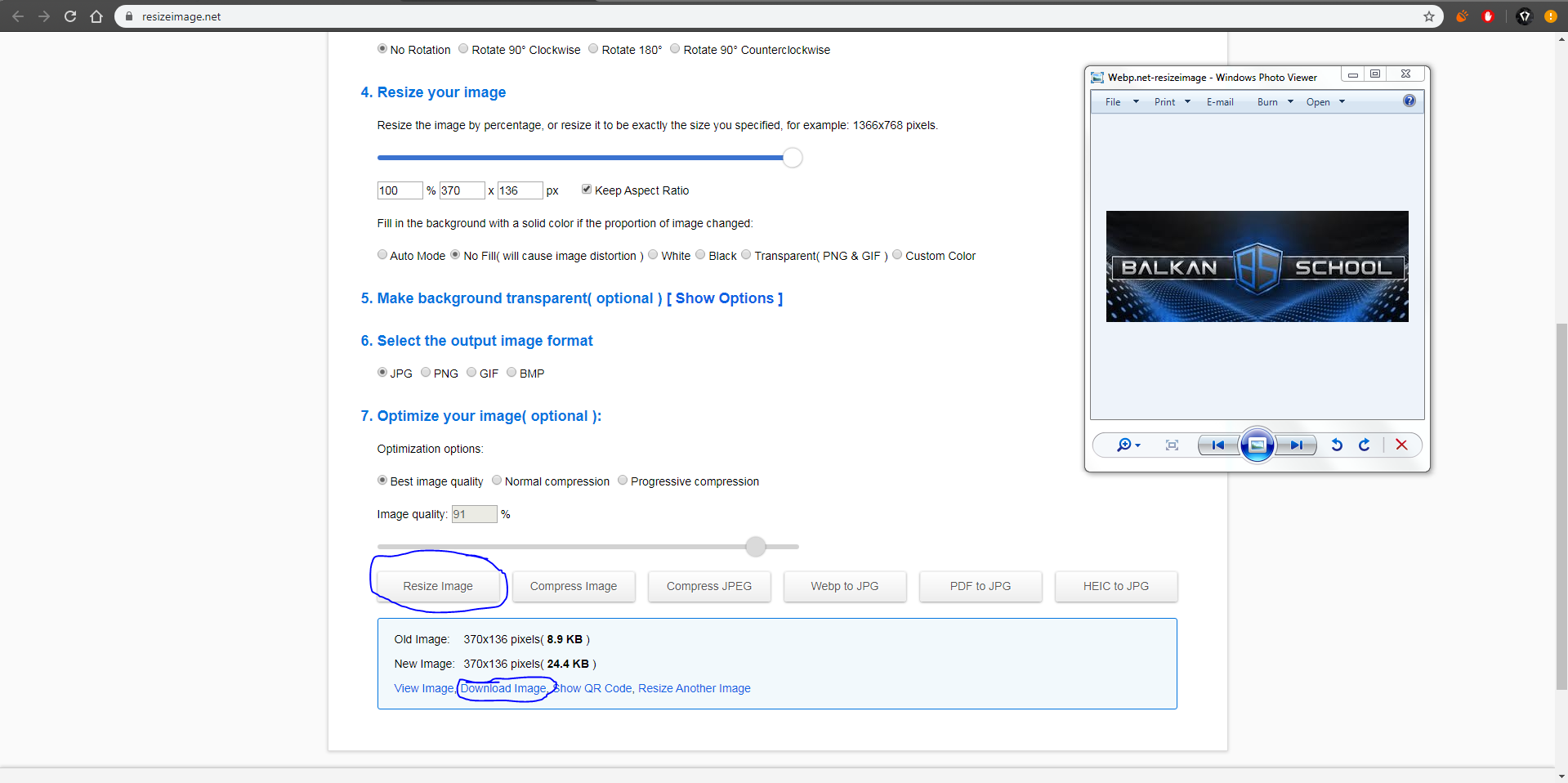Click the resize percentage slider handle
This screenshot has width=1568, height=783.
pos(793,158)
